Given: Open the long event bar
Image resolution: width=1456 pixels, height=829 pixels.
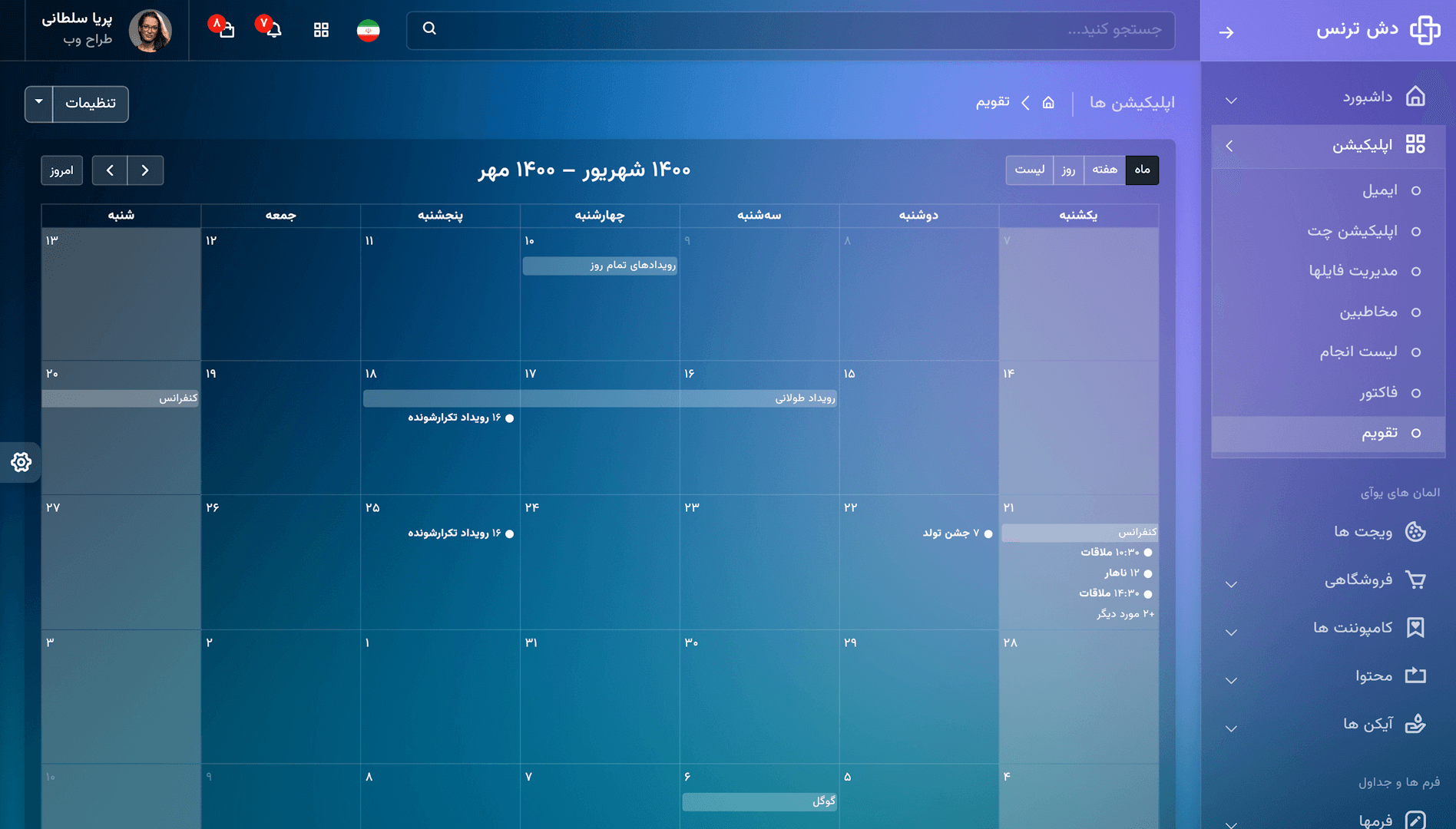Looking at the screenshot, I should coord(600,398).
